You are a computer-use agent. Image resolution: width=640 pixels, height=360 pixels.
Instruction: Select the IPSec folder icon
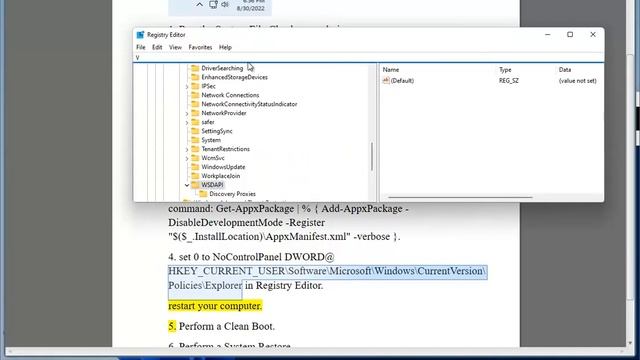point(195,86)
